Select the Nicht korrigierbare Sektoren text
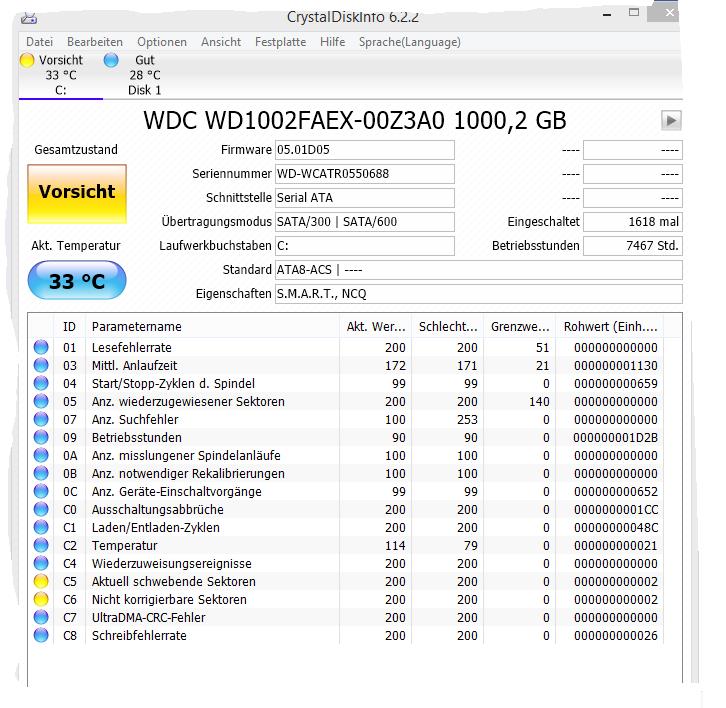This screenshot has height=708, width=726. [x=169, y=600]
